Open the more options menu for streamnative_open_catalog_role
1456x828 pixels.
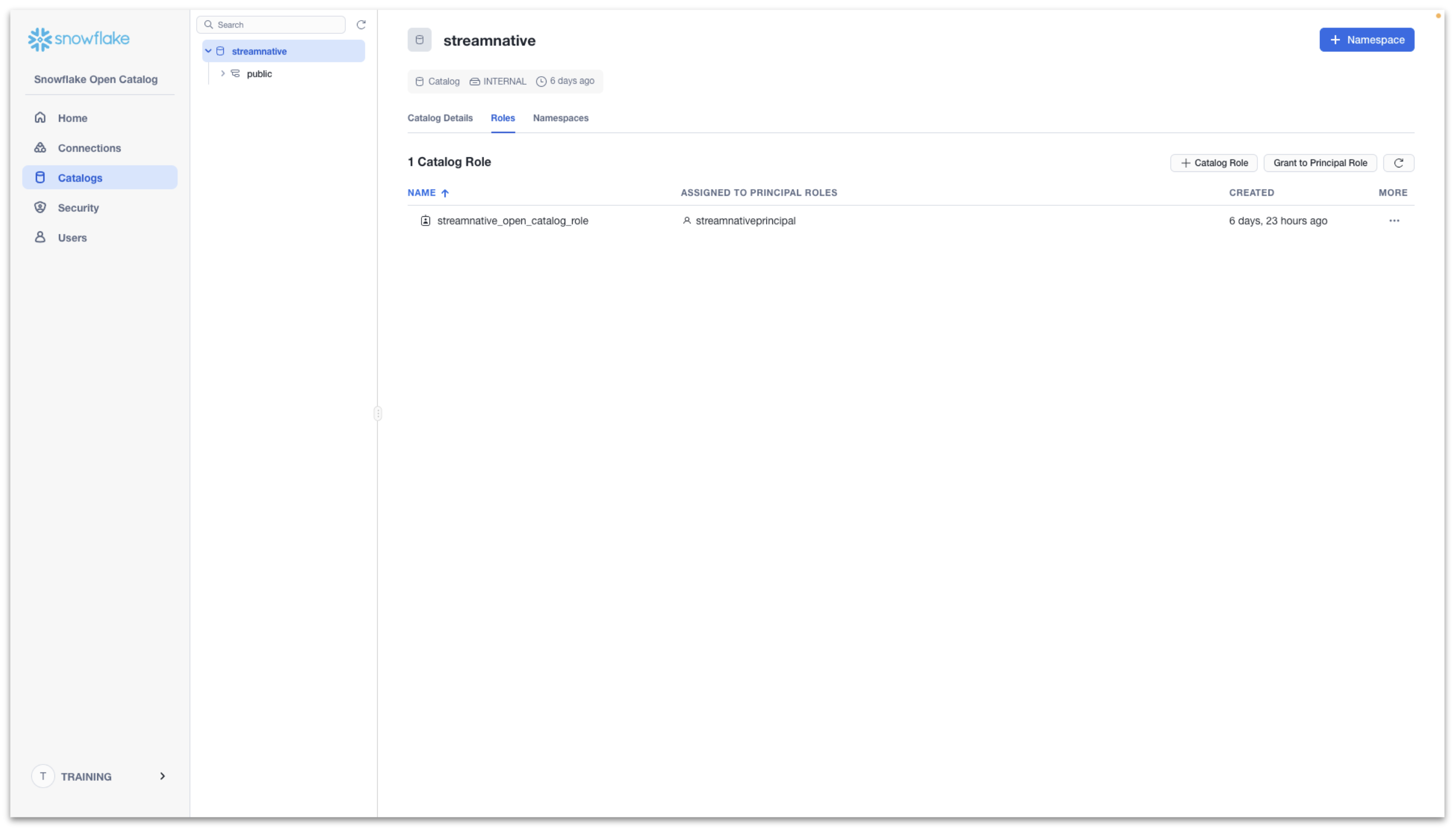click(x=1394, y=221)
